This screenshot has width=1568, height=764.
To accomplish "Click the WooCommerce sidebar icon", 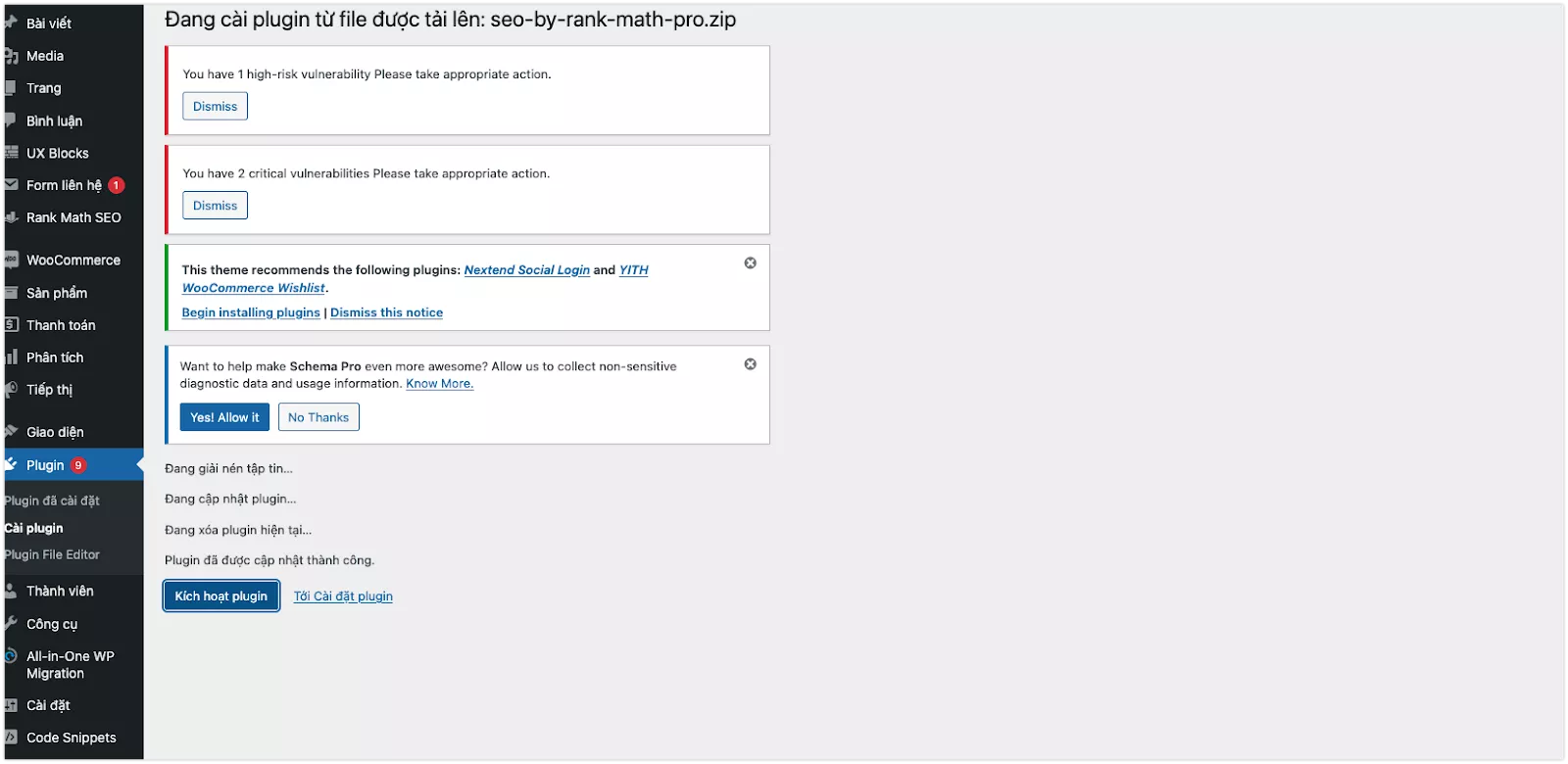I will click(x=11, y=260).
